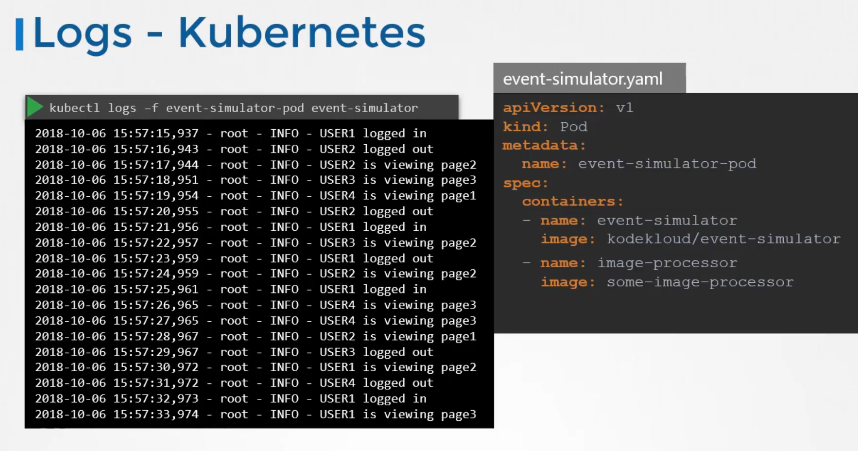Click log line at 15:57:21,956
The image size is (858, 451).
230,227
